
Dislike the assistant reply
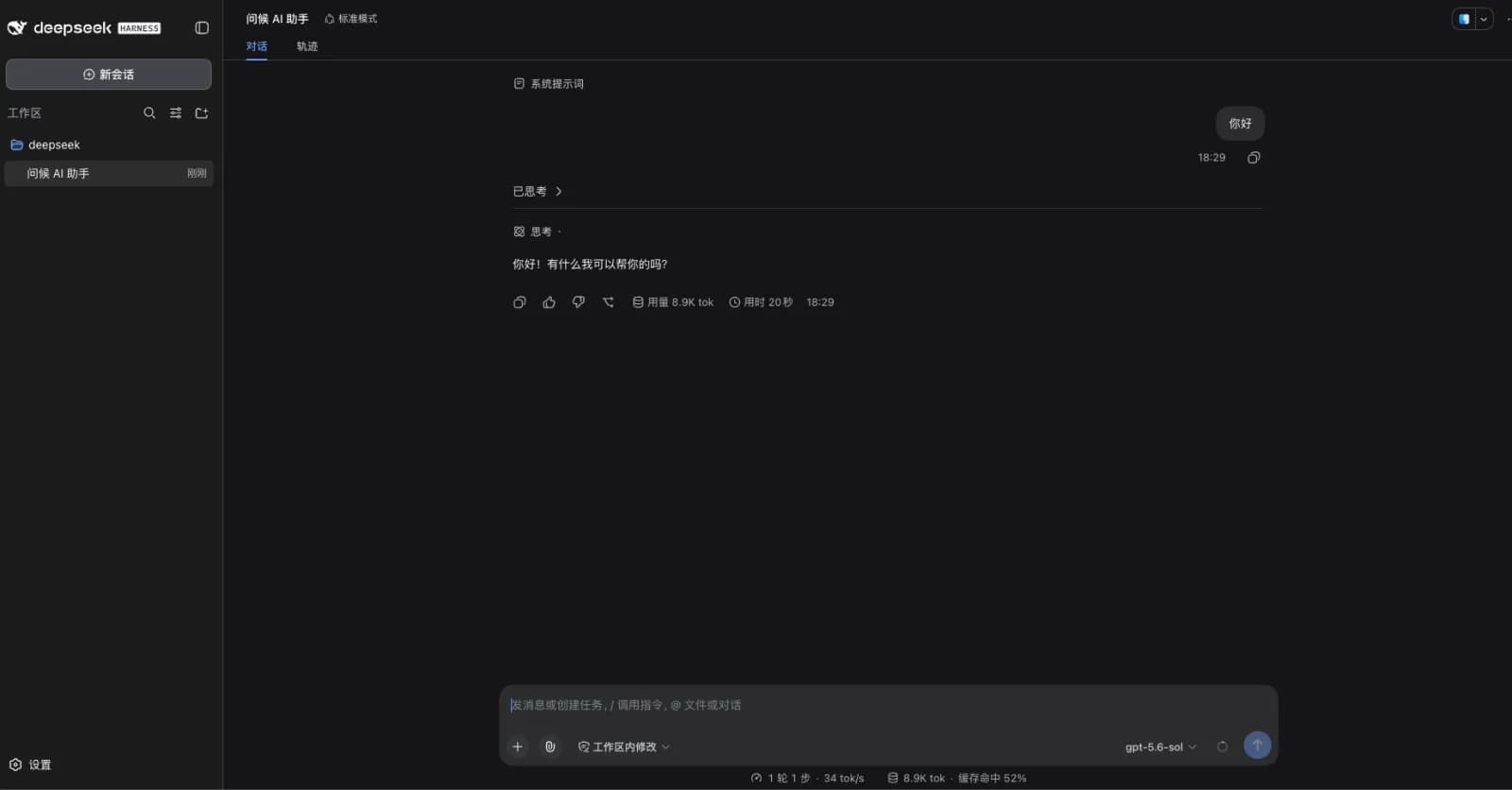[578, 302]
